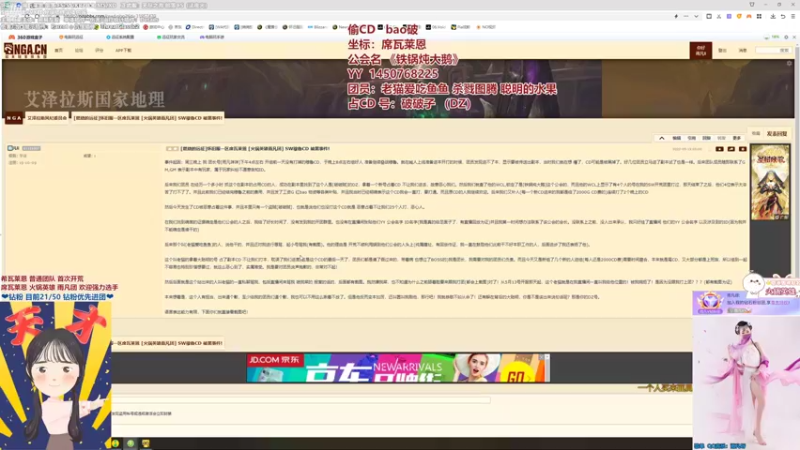This screenshot has height=450, width=800.
Task: Click the 更多 option in post toolbar
Action: 737,138
